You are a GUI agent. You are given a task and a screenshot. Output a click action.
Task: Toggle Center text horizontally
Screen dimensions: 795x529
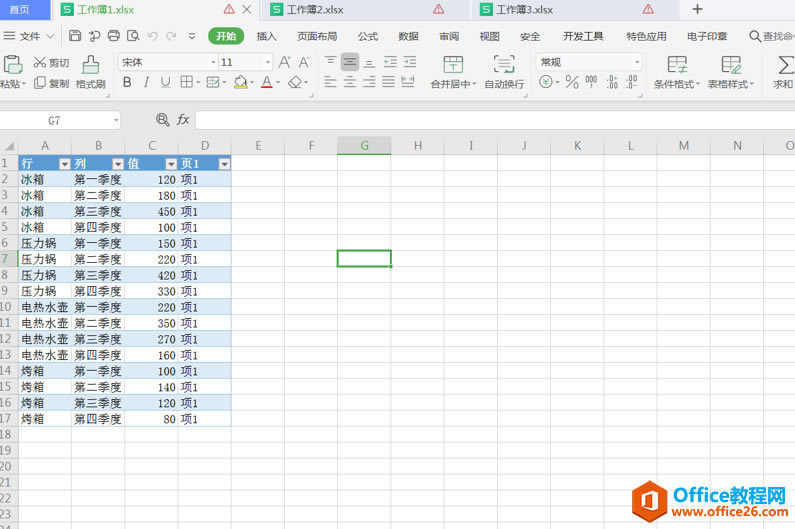click(349, 82)
